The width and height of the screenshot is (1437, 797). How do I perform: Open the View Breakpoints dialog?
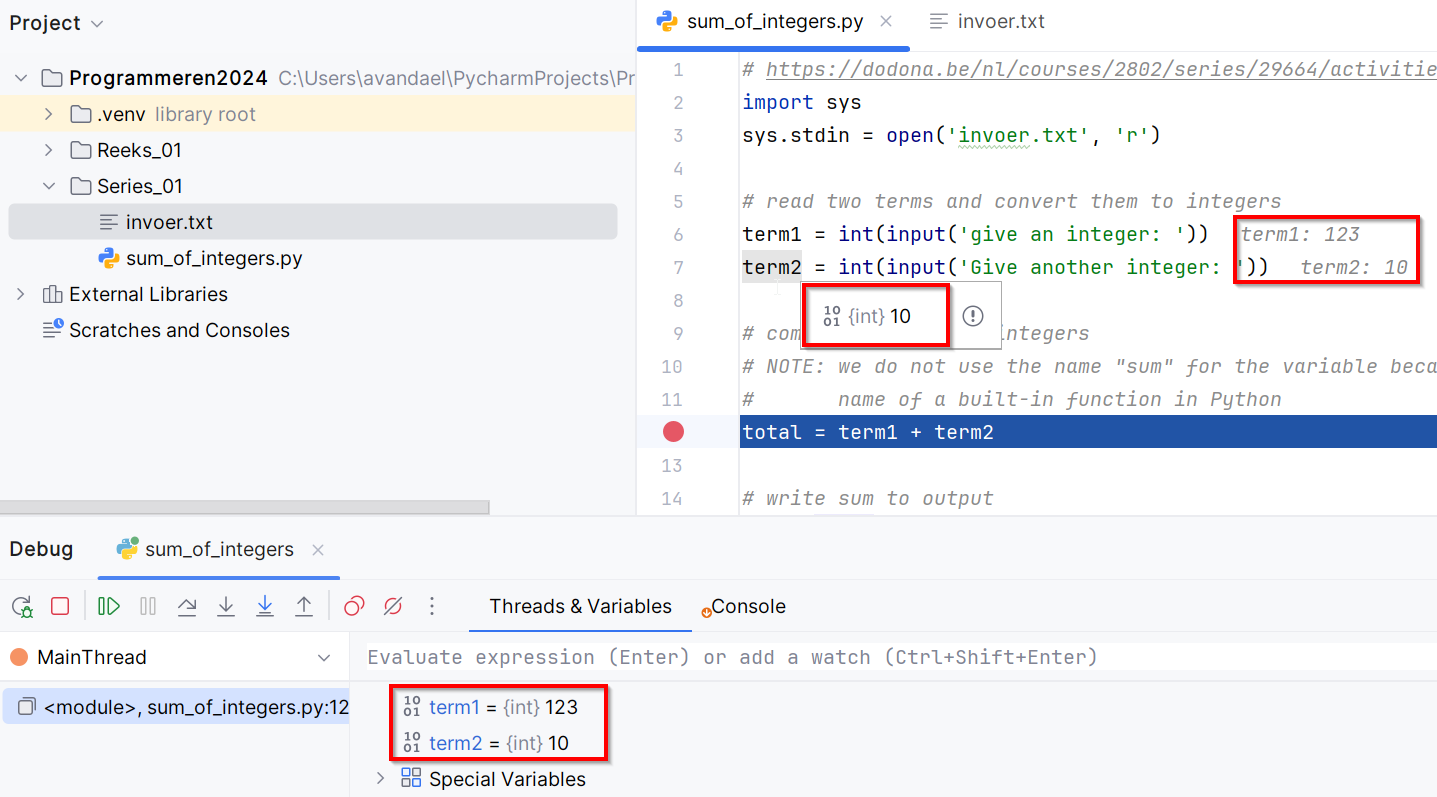[352, 606]
